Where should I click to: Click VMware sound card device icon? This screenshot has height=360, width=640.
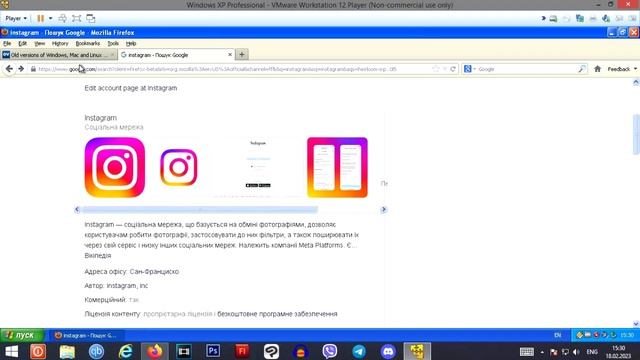[606, 18]
